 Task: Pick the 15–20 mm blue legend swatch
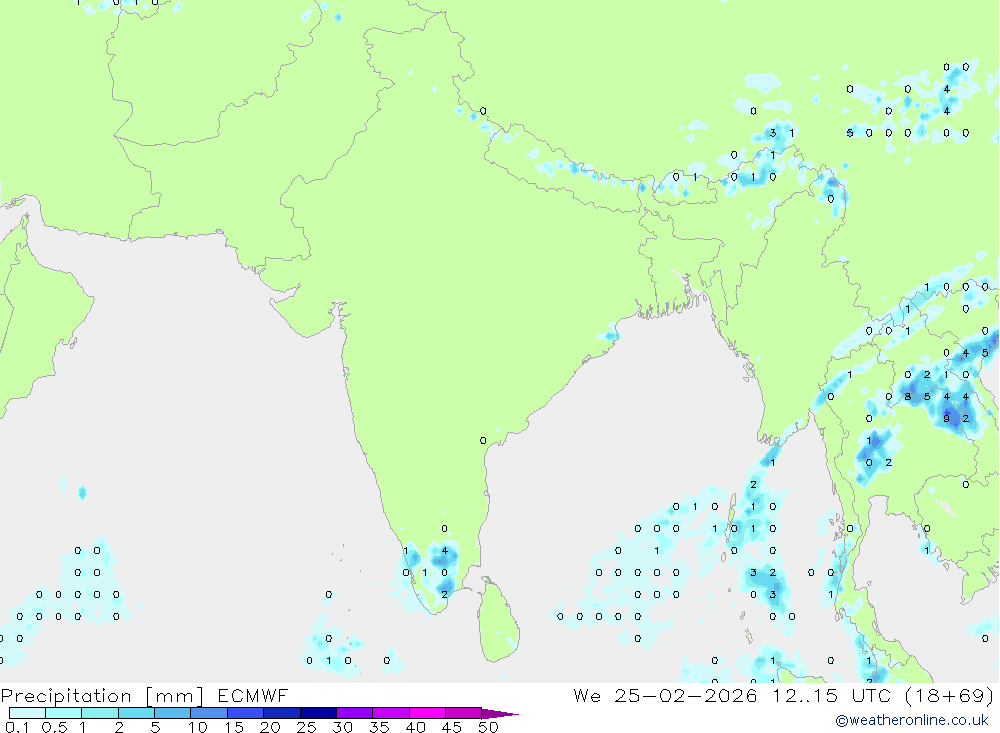246,713
